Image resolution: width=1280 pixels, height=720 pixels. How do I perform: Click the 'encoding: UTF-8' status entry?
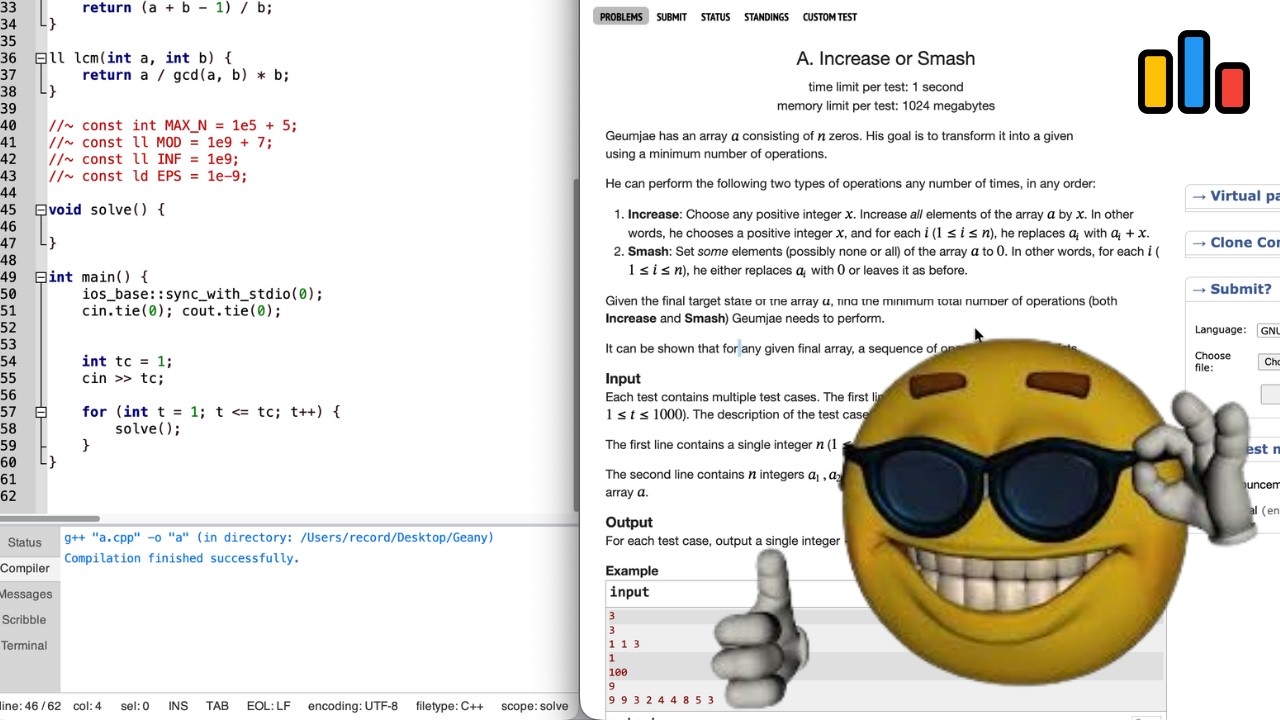[x=353, y=706]
